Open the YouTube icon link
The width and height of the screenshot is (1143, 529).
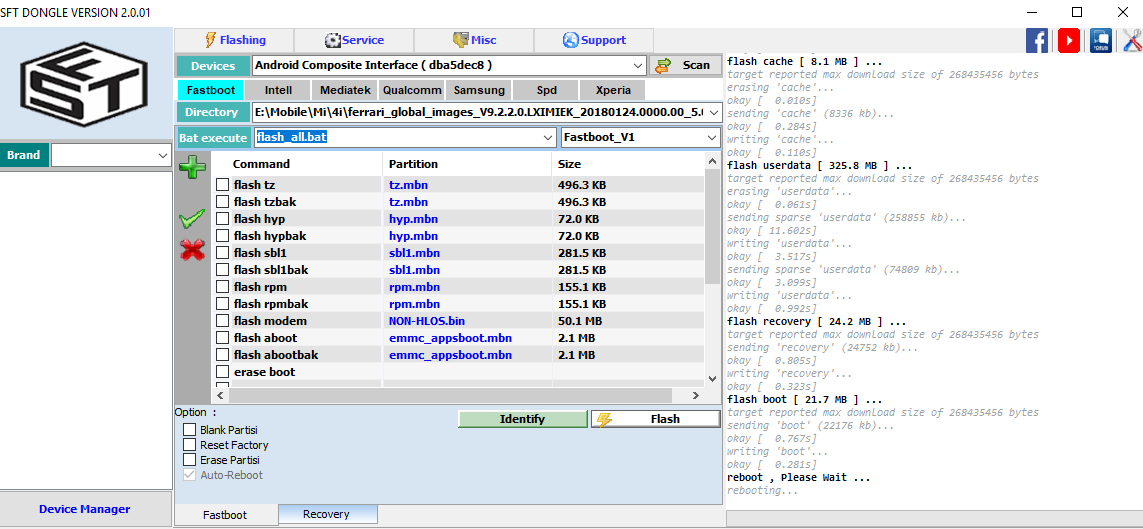click(1069, 41)
